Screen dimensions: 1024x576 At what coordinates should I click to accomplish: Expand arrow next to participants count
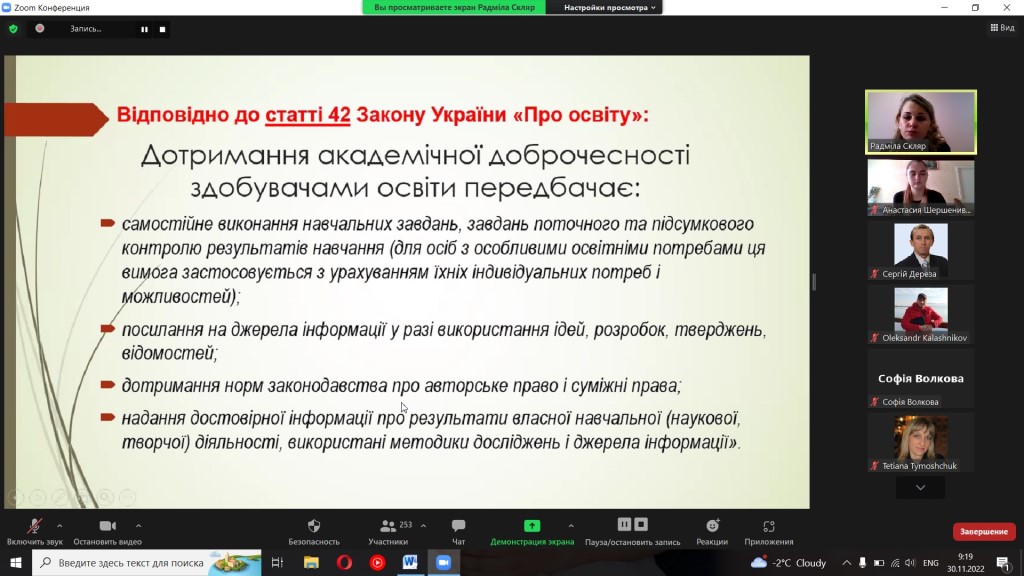coord(423,525)
